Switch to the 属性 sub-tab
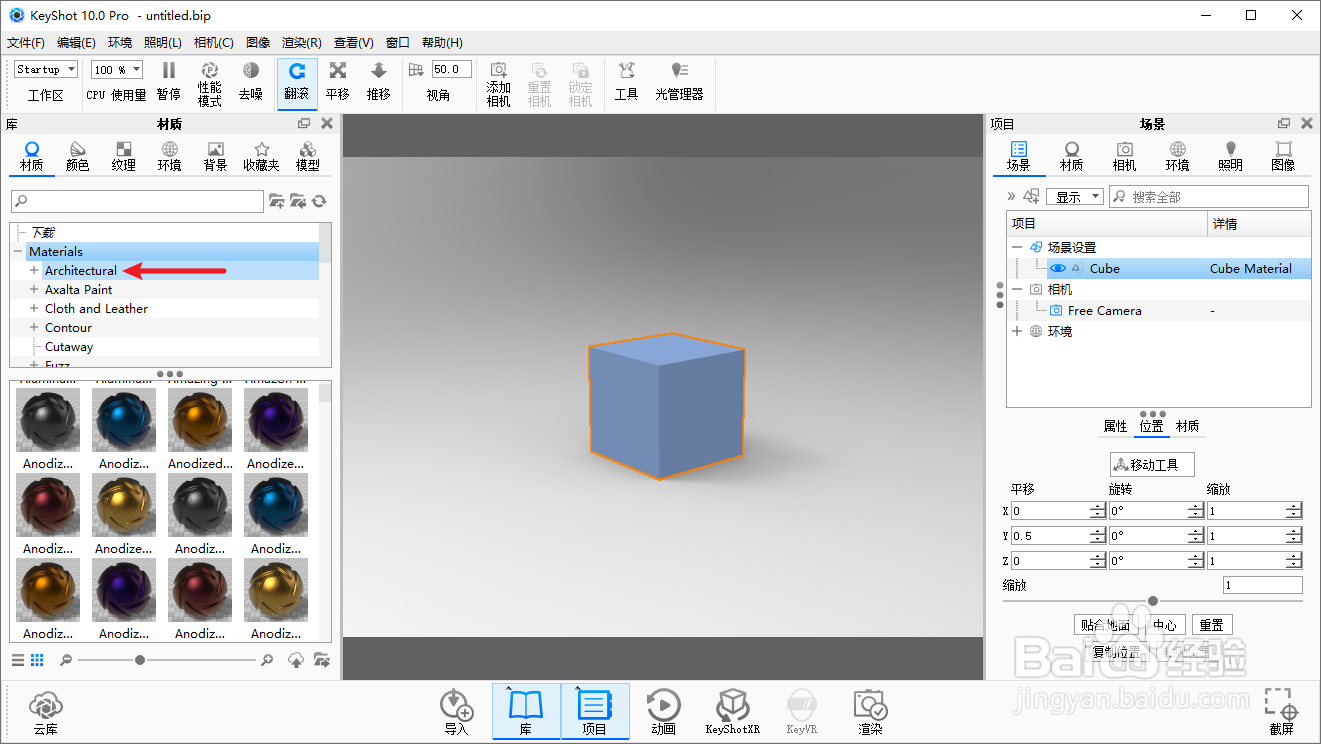Viewport: 1321px width, 744px height. pyautogui.click(x=1115, y=426)
